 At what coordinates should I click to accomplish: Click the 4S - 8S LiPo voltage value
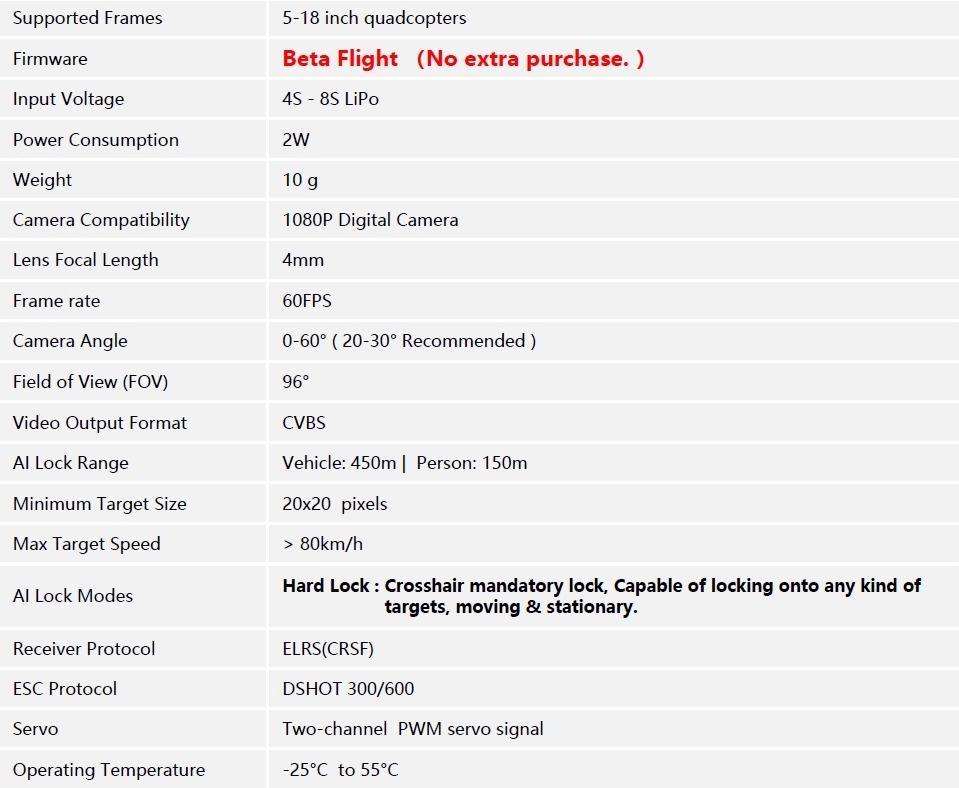(x=330, y=98)
